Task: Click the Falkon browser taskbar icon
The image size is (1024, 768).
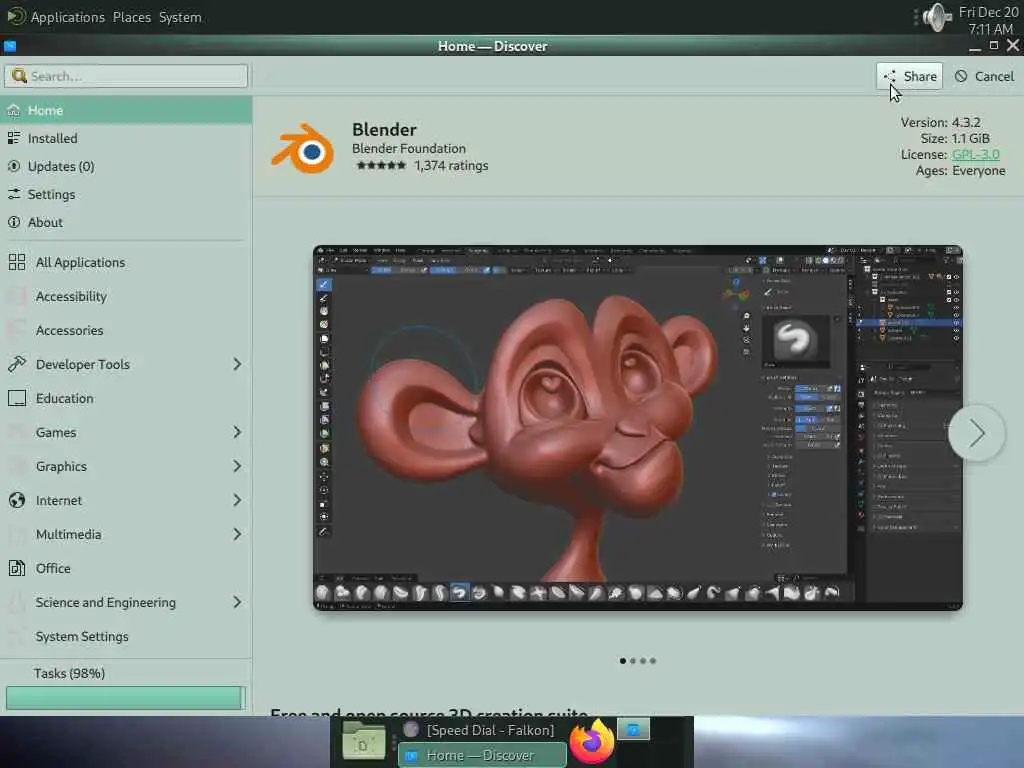Action: pos(411,729)
